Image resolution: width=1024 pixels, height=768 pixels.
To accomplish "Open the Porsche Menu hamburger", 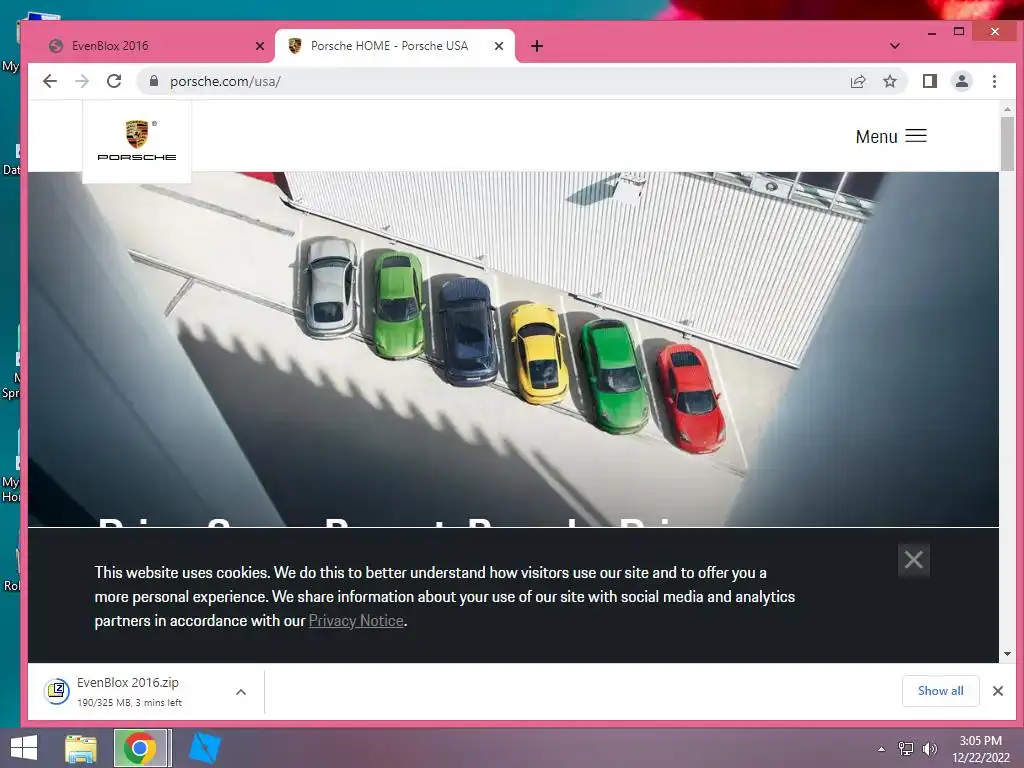I will click(891, 136).
